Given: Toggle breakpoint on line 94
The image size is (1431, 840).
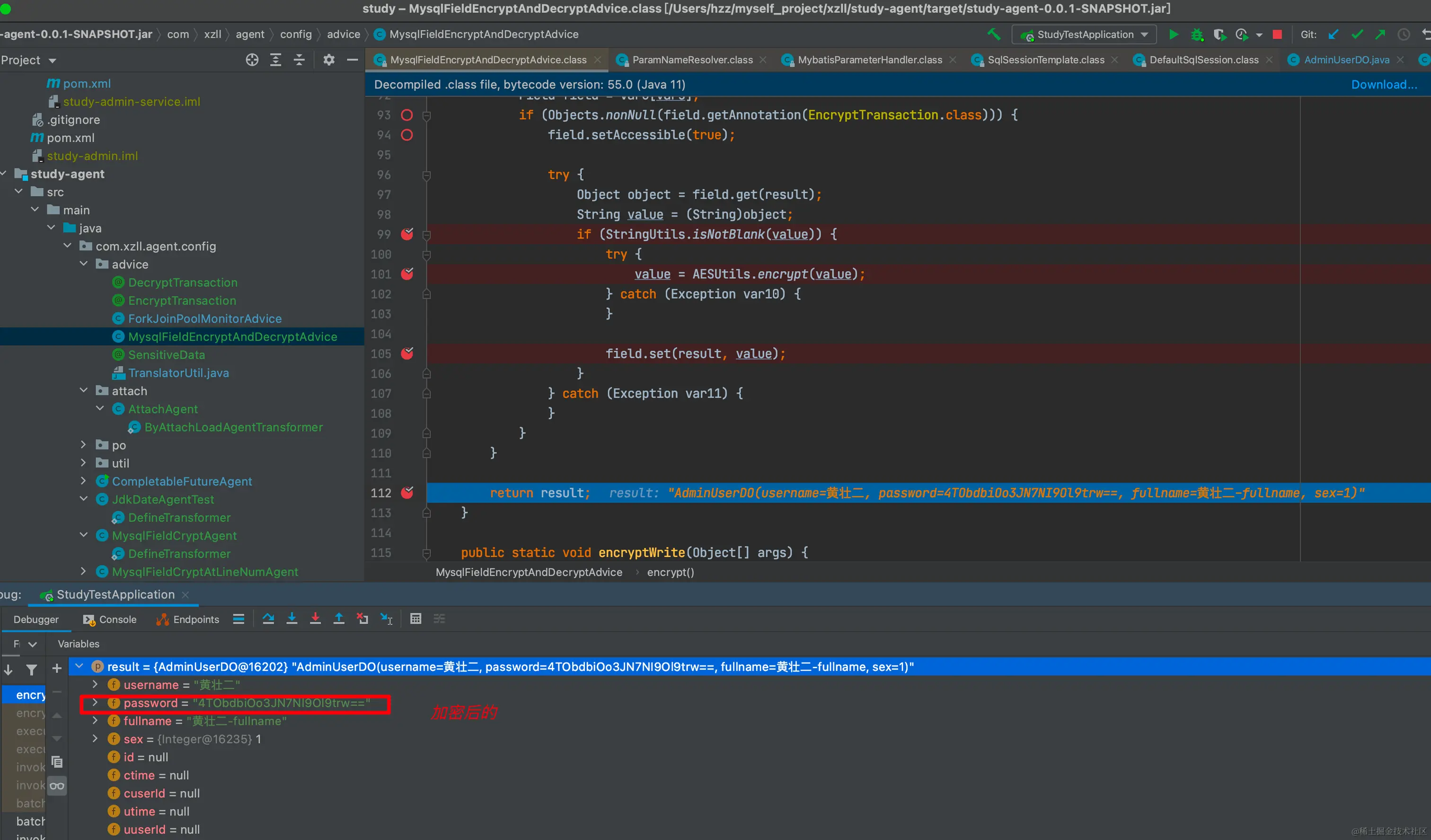Looking at the screenshot, I should [x=406, y=134].
